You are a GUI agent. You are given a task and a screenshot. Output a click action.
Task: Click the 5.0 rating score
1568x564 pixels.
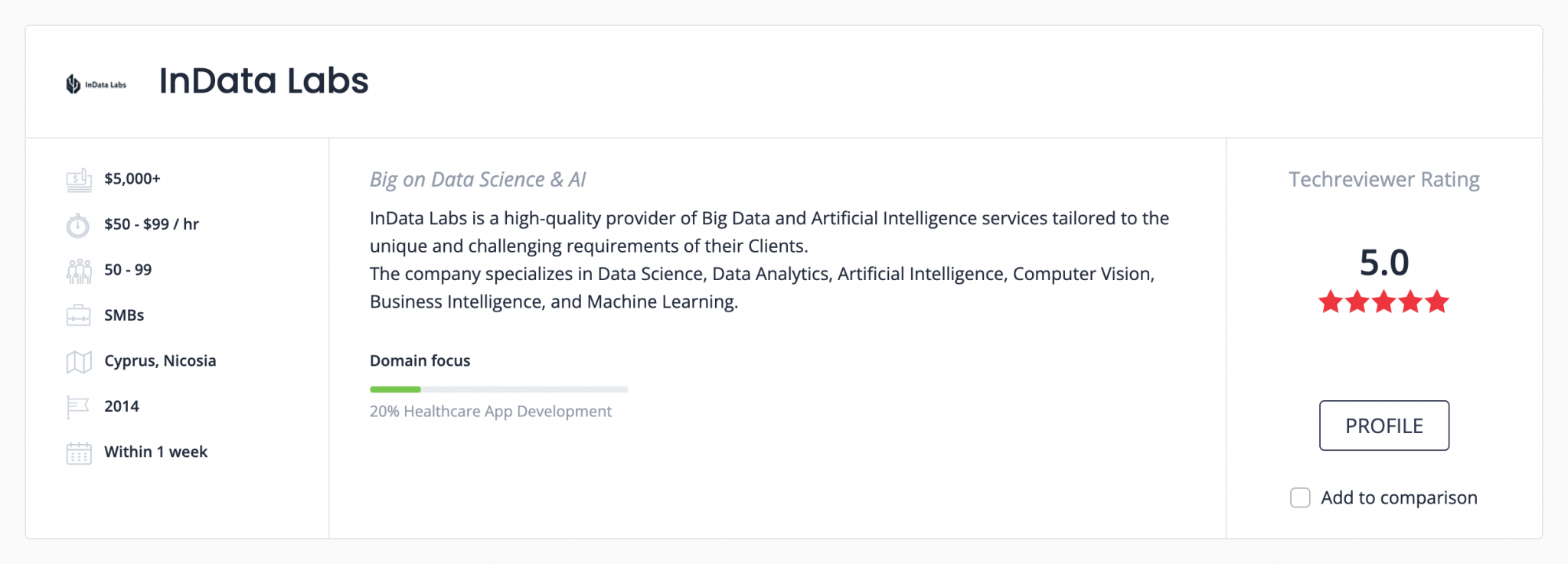point(1383,261)
